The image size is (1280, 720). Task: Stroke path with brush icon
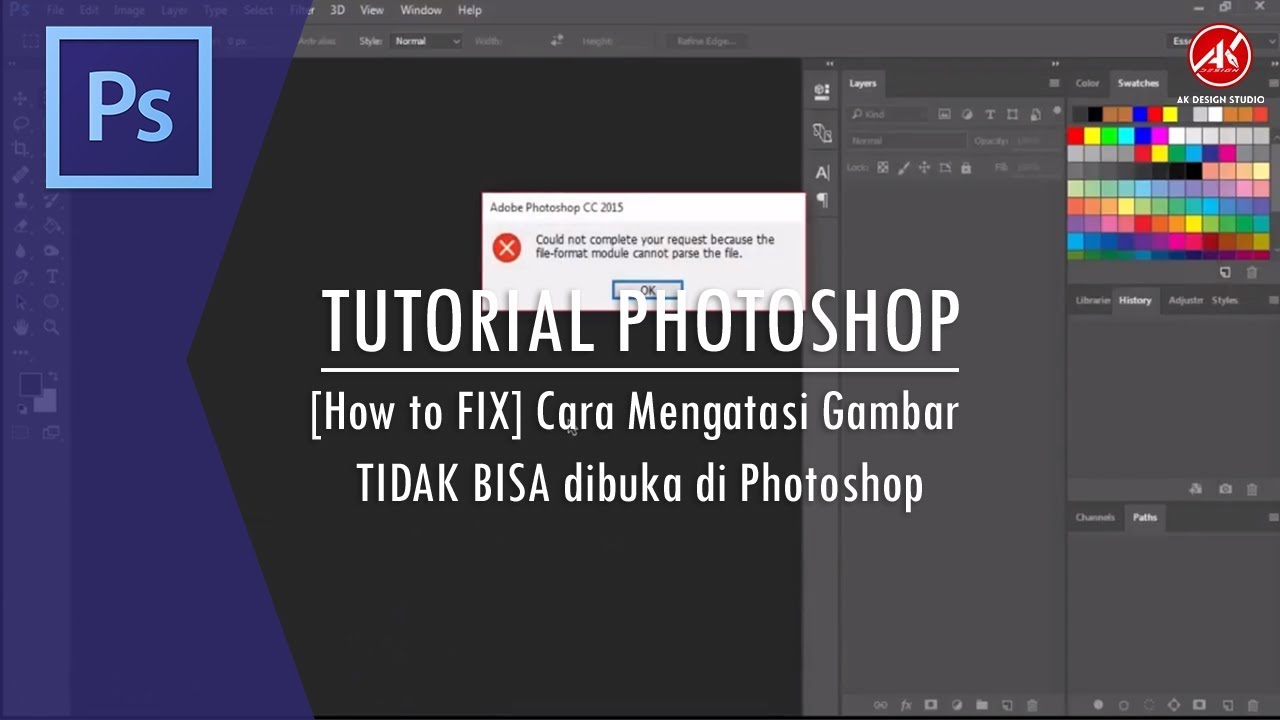(1123, 705)
